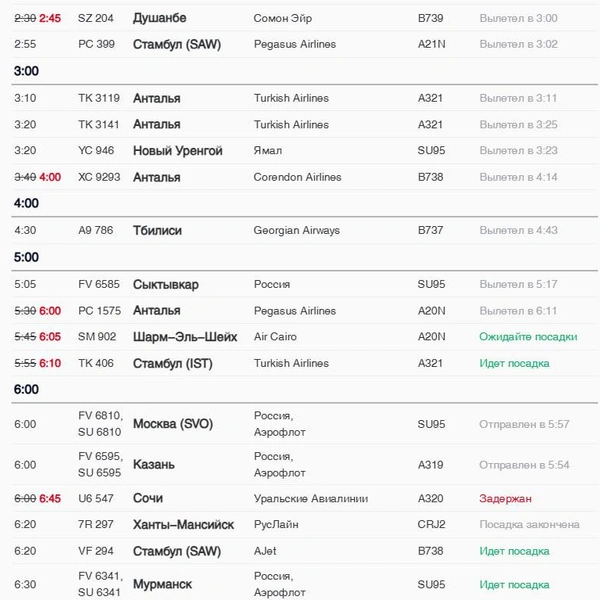Image resolution: width=600 pixels, height=600 pixels.
Task: Select the Новый Уренгой YC 946 flight
Action: (x=305, y=150)
